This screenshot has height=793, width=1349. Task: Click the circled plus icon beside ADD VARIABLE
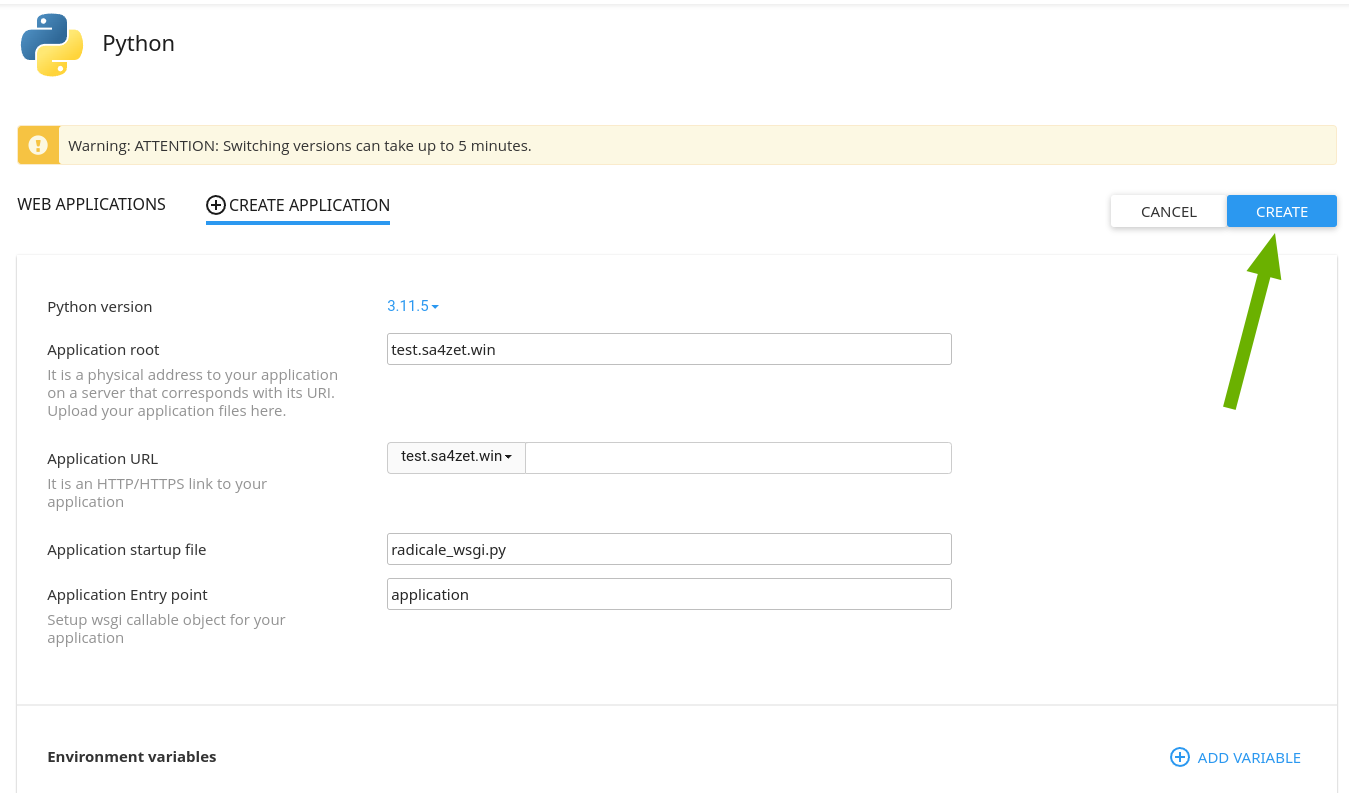point(1180,757)
